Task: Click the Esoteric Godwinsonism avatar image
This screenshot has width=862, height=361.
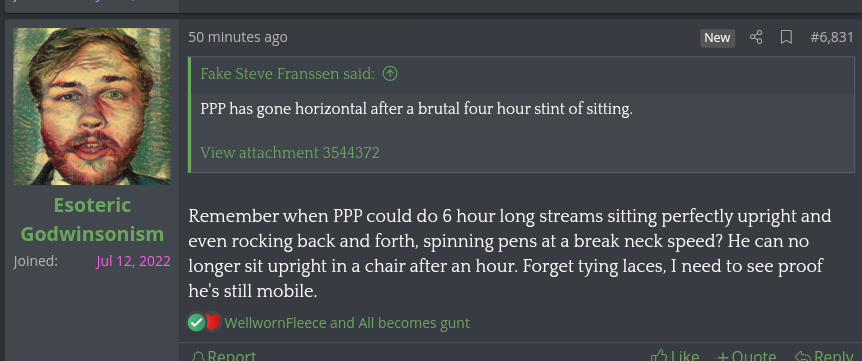Action: (x=92, y=106)
